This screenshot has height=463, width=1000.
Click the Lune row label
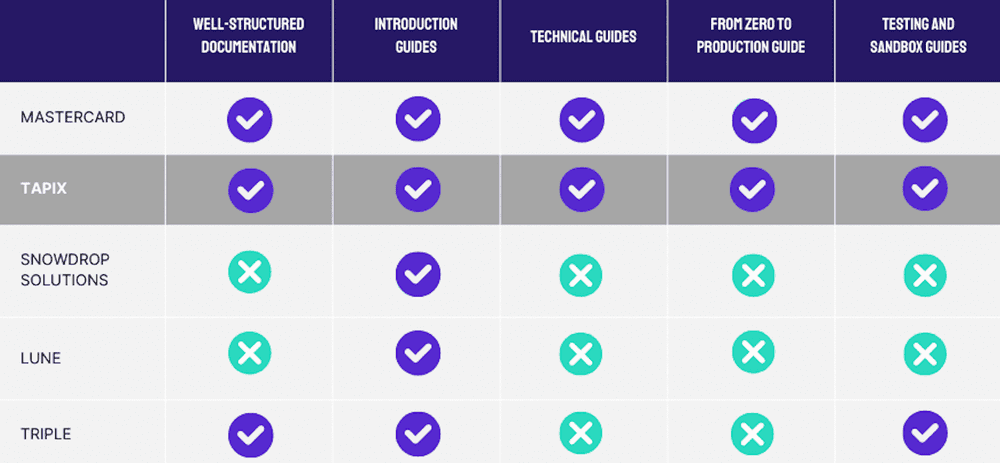(x=41, y=357)
